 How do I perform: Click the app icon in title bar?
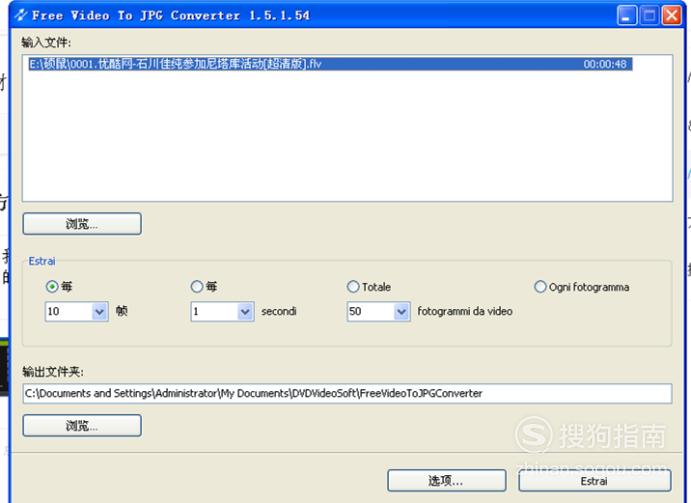click(21, 15)
